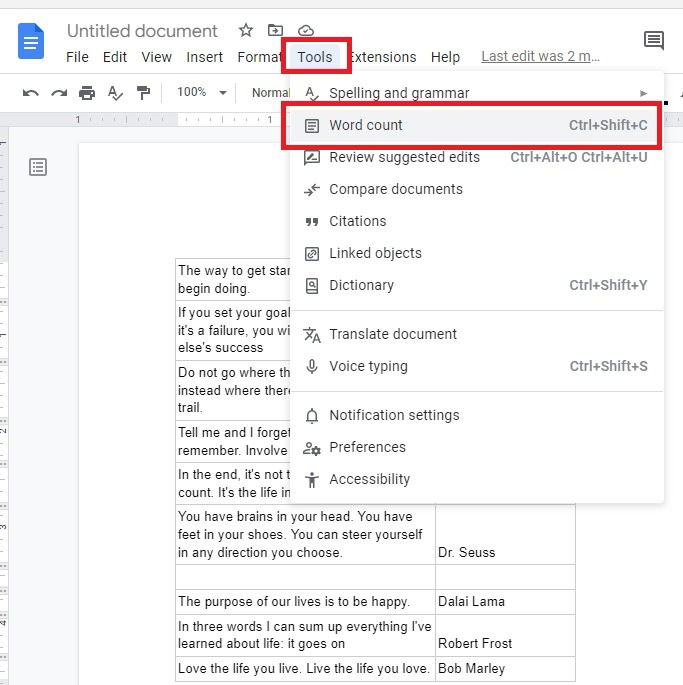Click the 'Bob Marley' table cell
This screenshot has width=683, height=685.
pos(505,668)
